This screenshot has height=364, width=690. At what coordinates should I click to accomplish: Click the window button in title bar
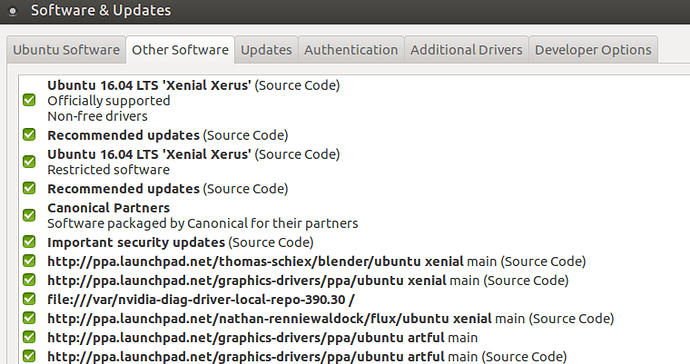[x=13, y=11]
